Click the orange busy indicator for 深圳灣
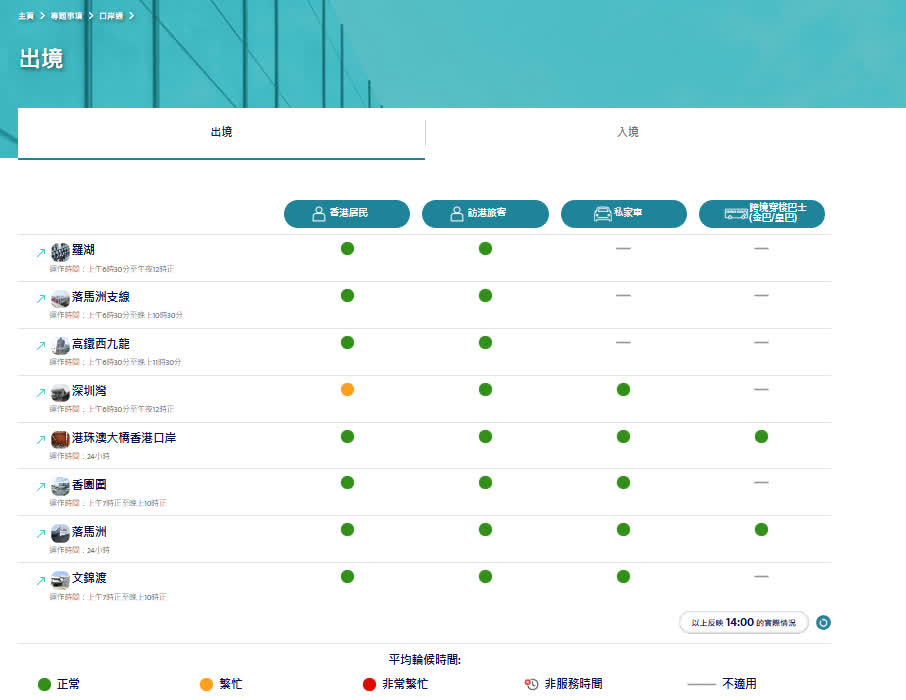 click(x=347, y=389)
